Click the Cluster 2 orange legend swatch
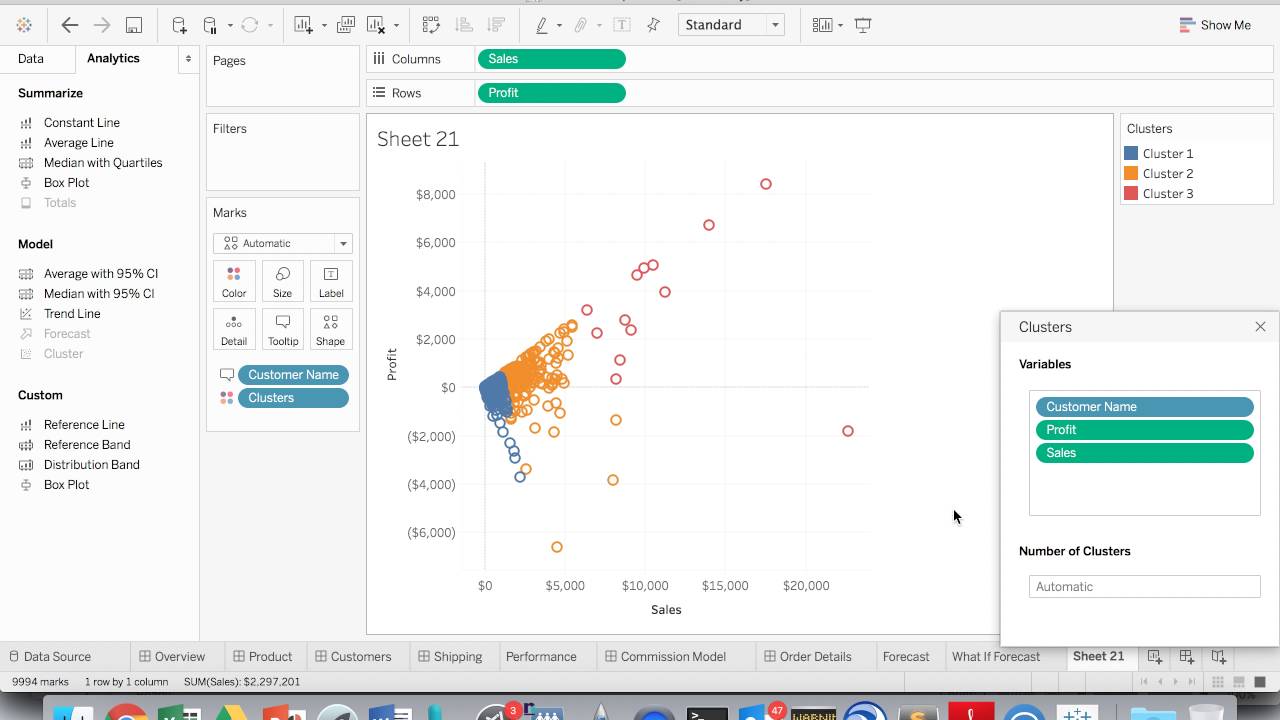 point(1131,174)
